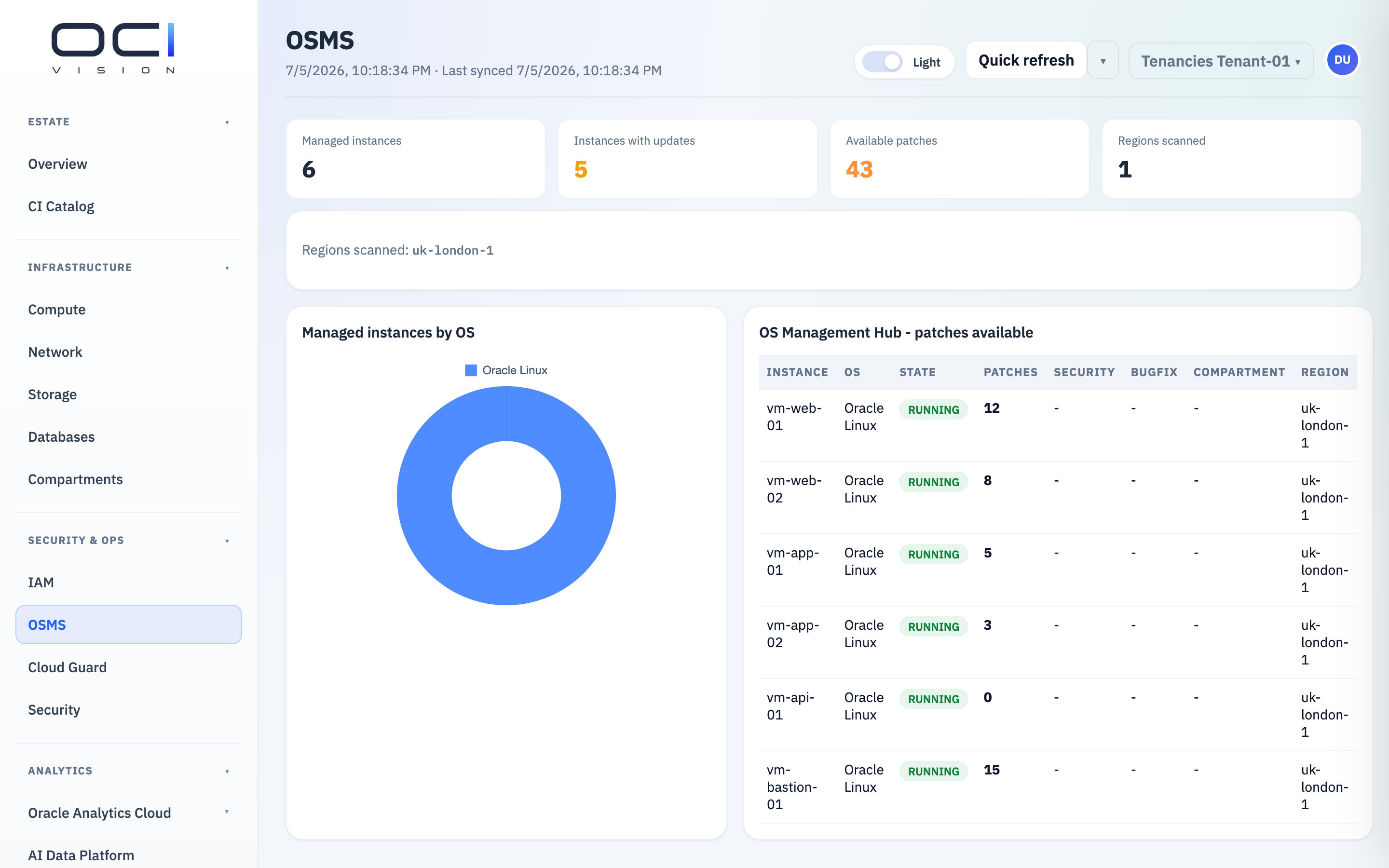1389x868 pixels.
Task: Open CI Catalog in sidebar
Action: [129, 207]
